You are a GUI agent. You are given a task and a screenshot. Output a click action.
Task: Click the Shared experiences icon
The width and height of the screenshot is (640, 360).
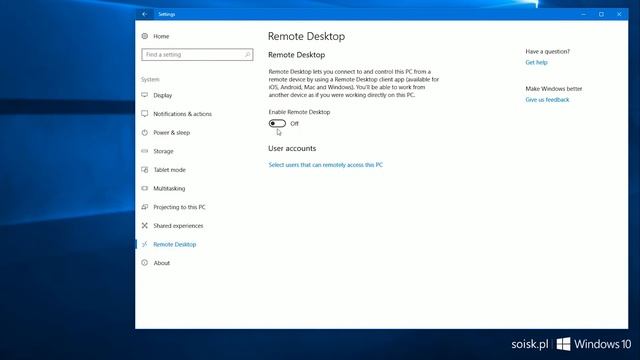[x=144, y=225]
